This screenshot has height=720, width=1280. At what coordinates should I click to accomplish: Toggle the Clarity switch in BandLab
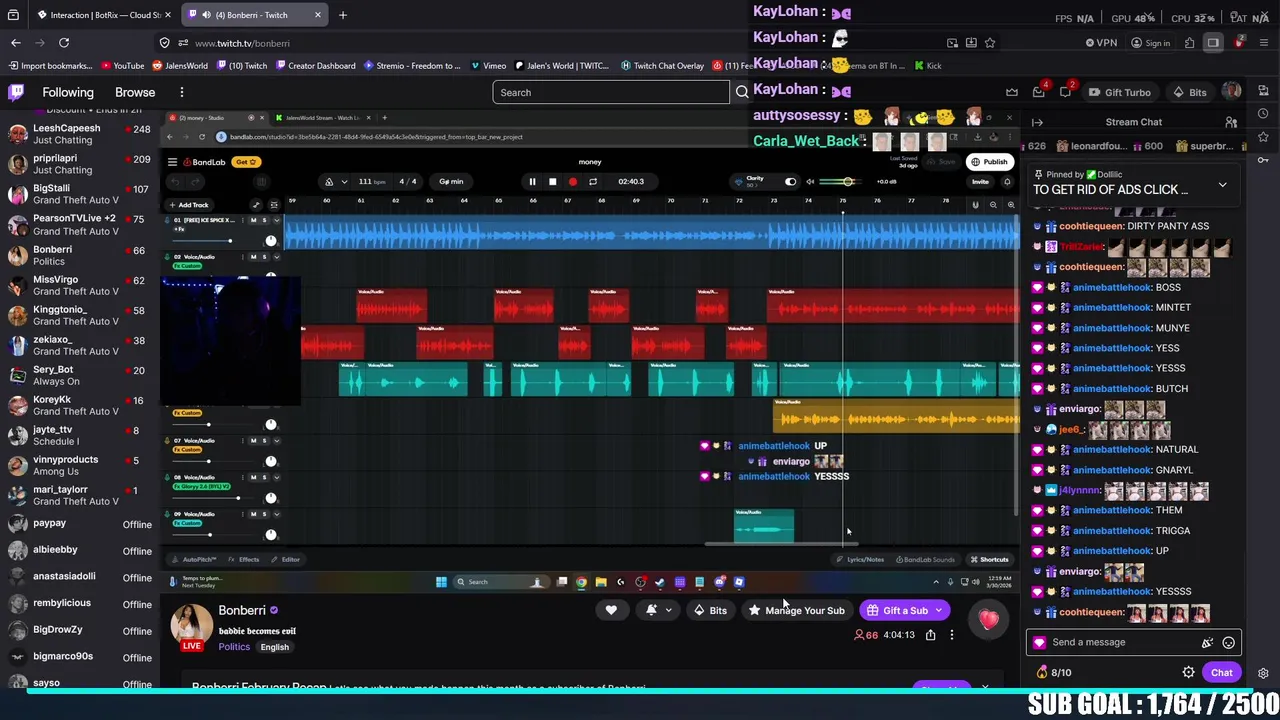pos(790,181)
